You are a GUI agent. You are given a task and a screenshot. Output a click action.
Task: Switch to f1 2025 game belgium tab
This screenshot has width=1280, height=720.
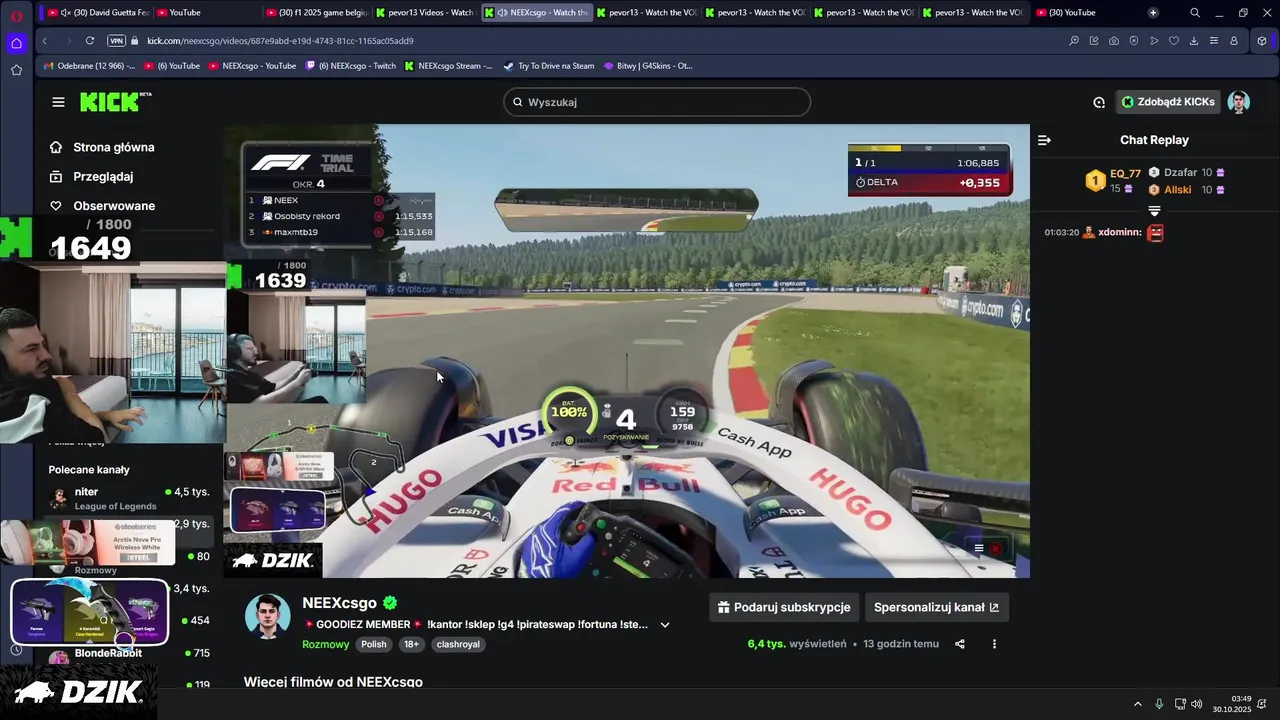pyautogui.click(x=316, y=13)
